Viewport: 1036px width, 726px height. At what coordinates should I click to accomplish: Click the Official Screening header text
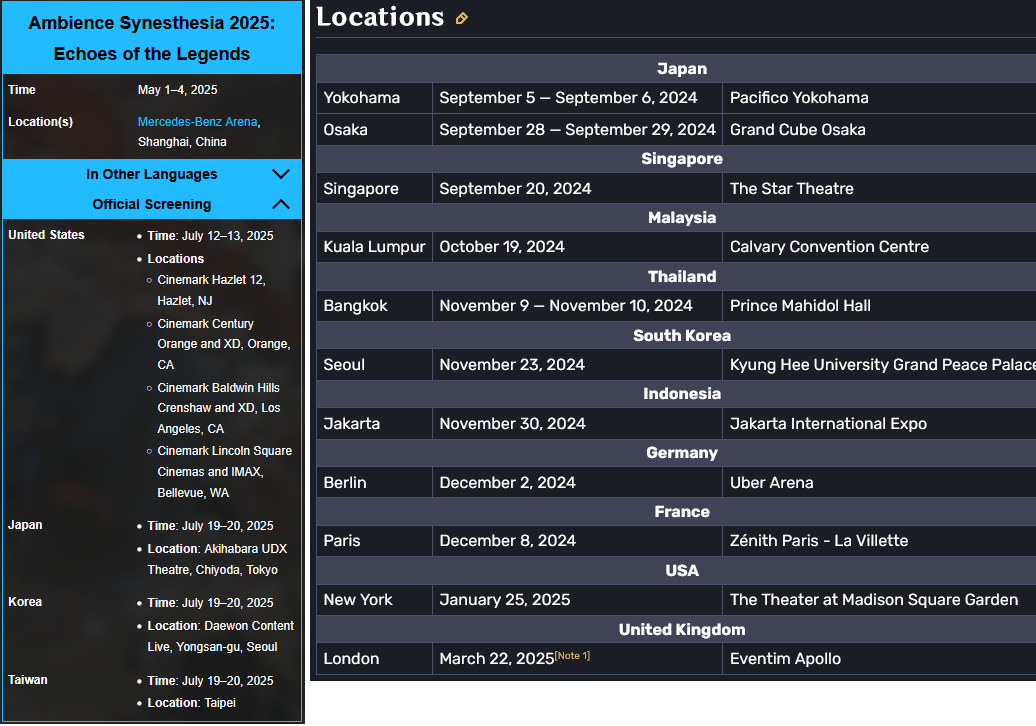151,204
